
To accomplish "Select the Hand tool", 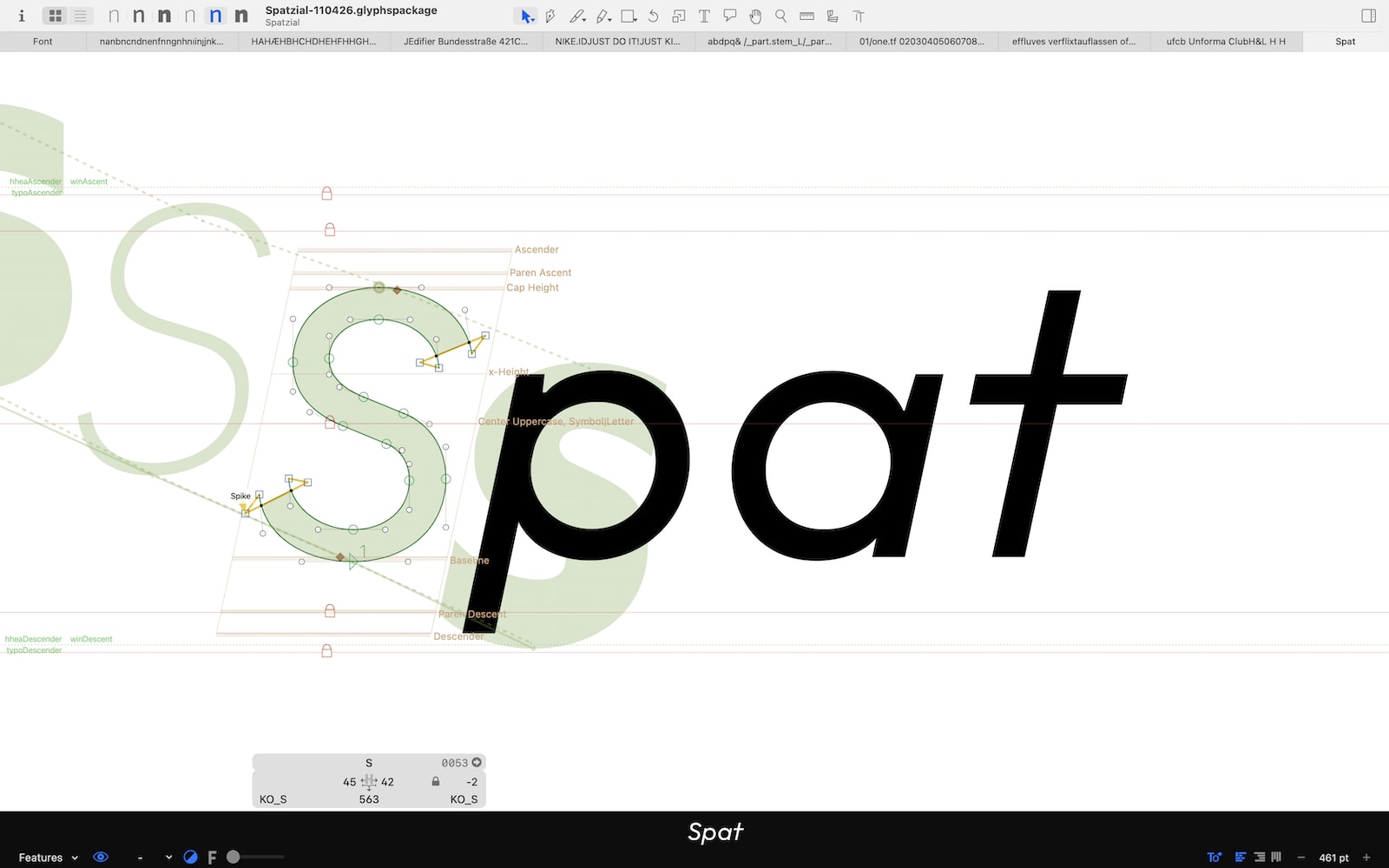I will tap(755, 16).
